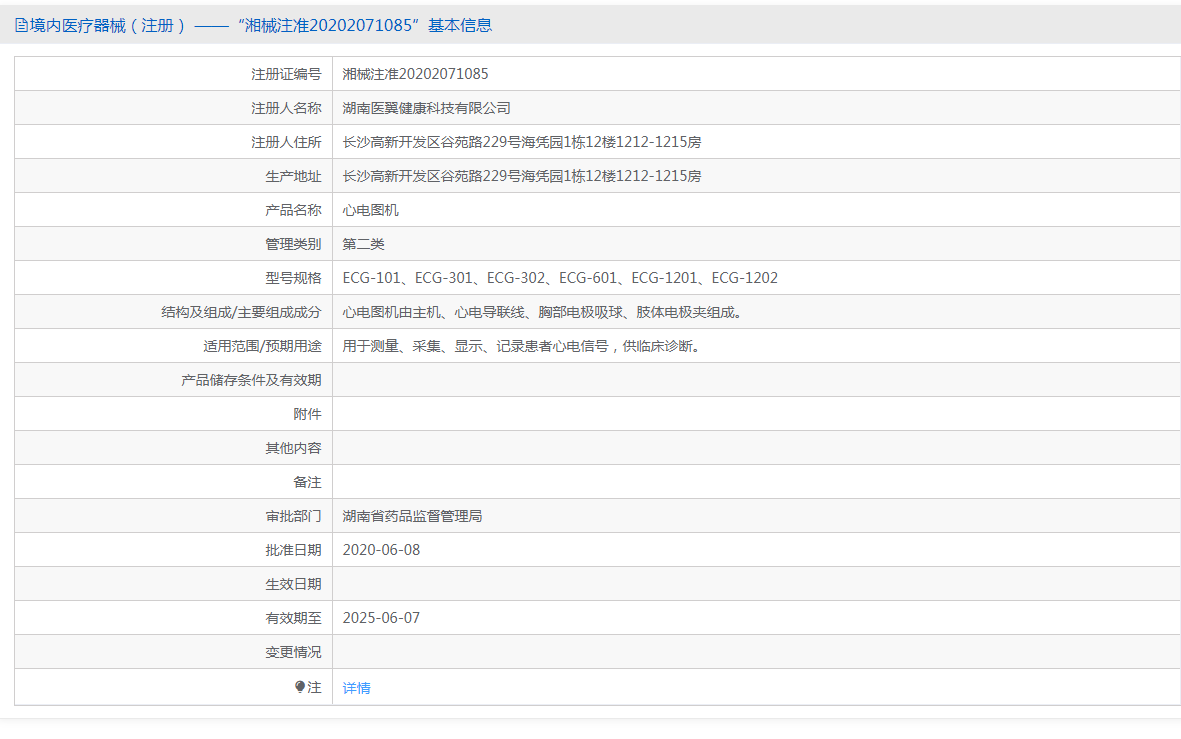
Task: Click the 变更情况 label
Action: pyautogui.click(x=293, y=652)
